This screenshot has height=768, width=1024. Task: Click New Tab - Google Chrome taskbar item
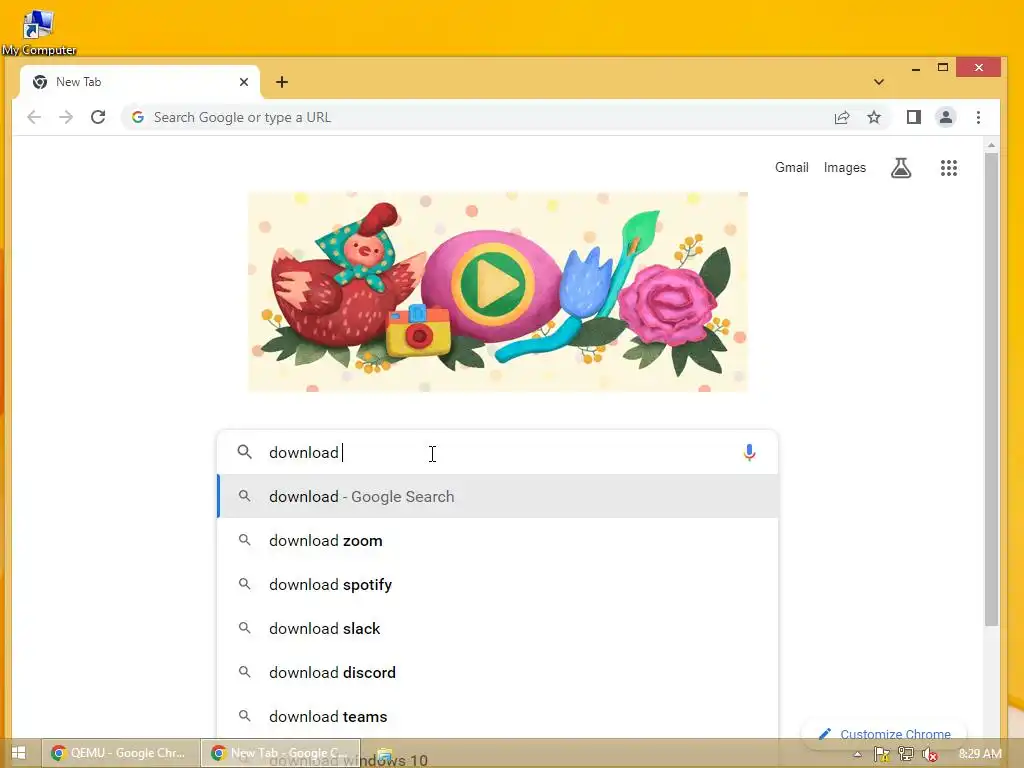[x=280, y=753]
